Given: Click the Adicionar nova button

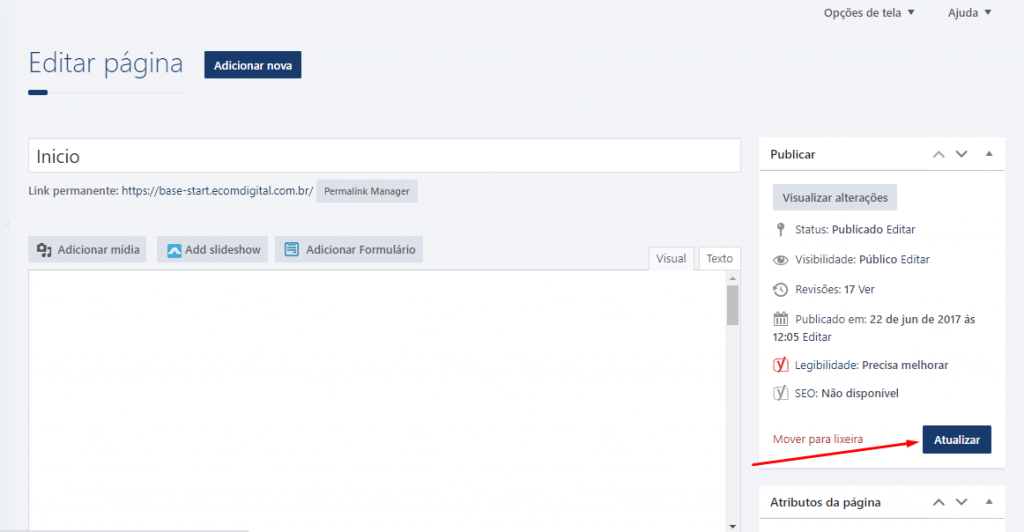Looking at the screenshot, I should click(253, 65).
